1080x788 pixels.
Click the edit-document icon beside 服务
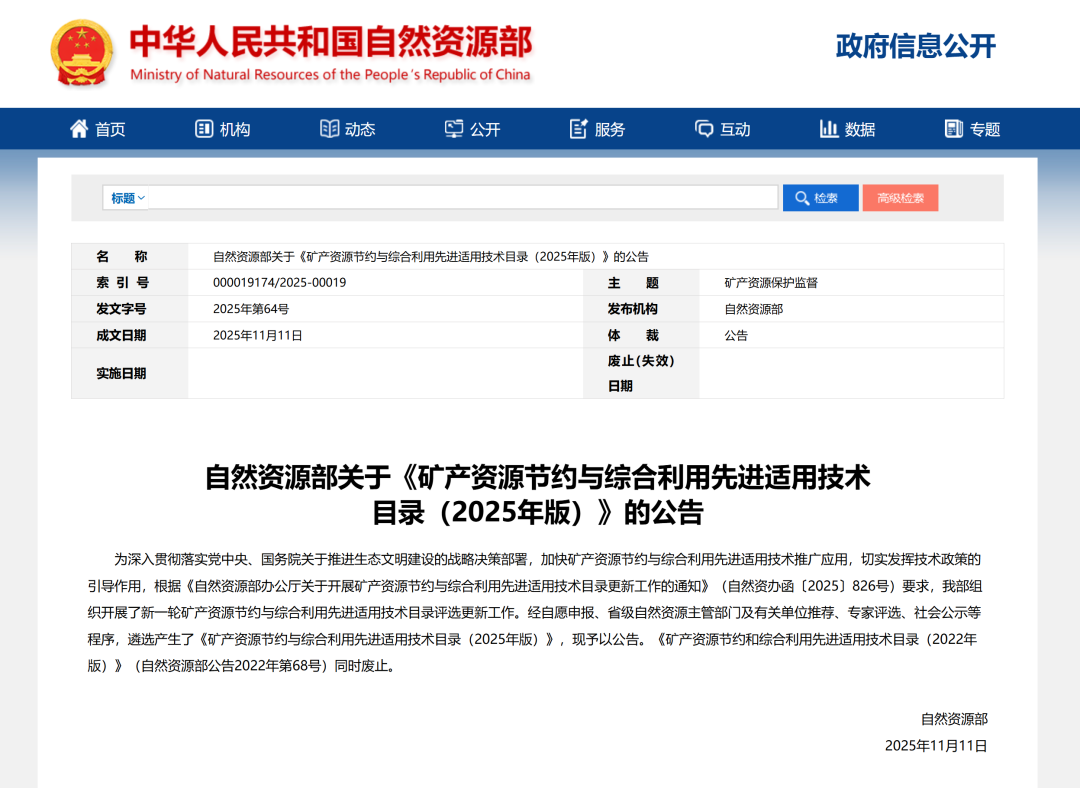579,129
